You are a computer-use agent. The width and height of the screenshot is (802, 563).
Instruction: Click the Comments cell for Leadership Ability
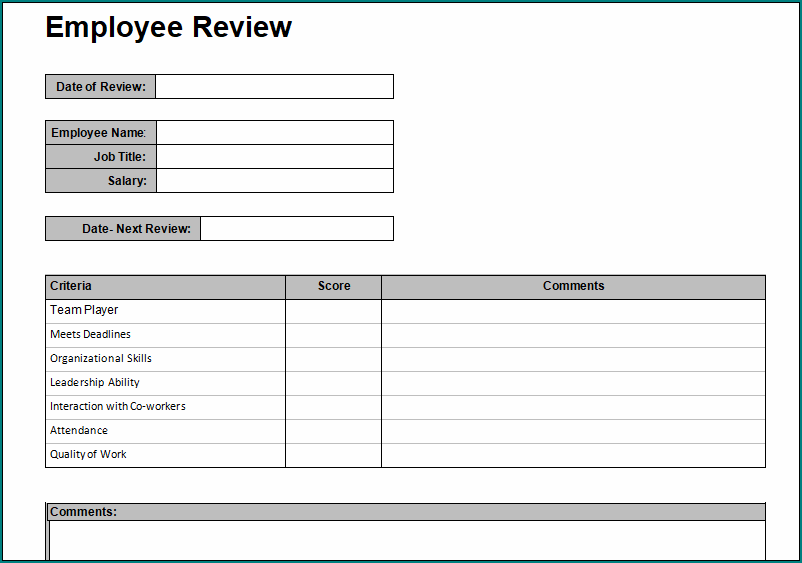(x=573, y=384)
